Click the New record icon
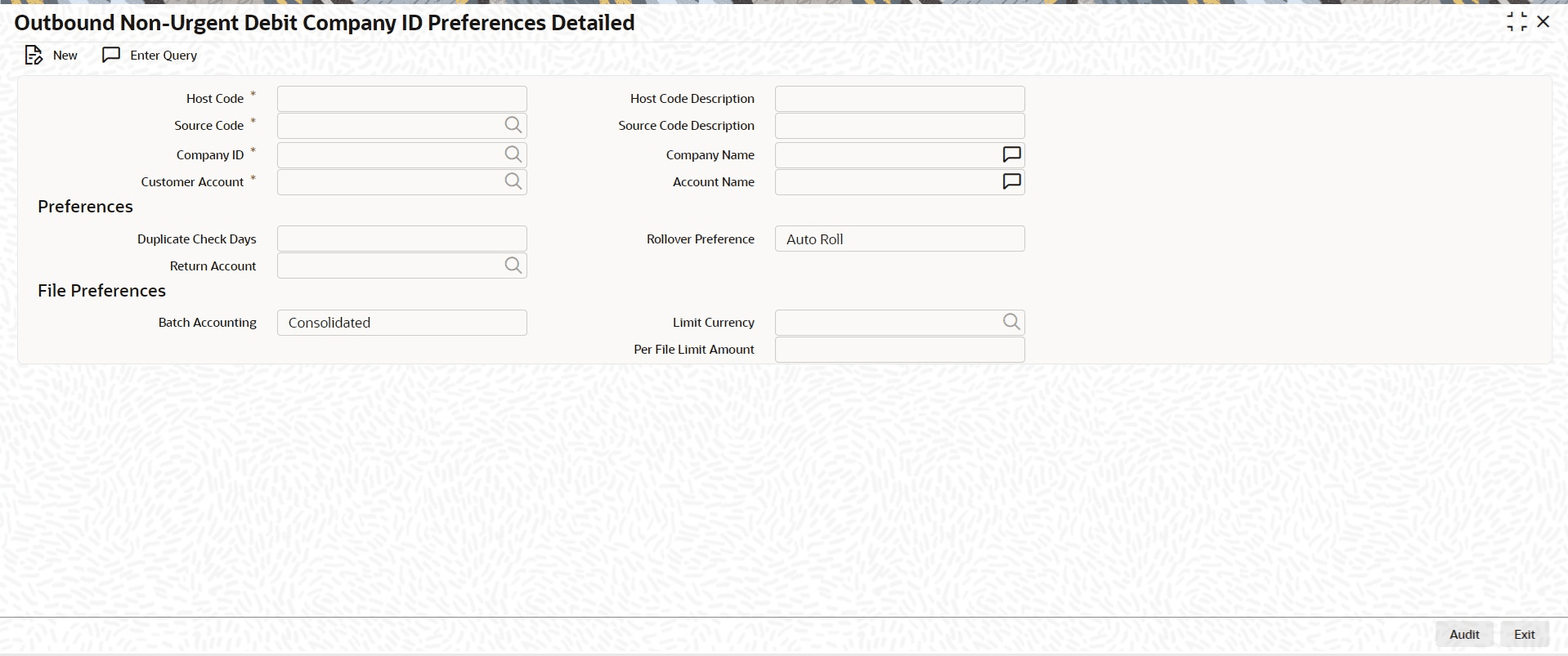 point(34,56)
